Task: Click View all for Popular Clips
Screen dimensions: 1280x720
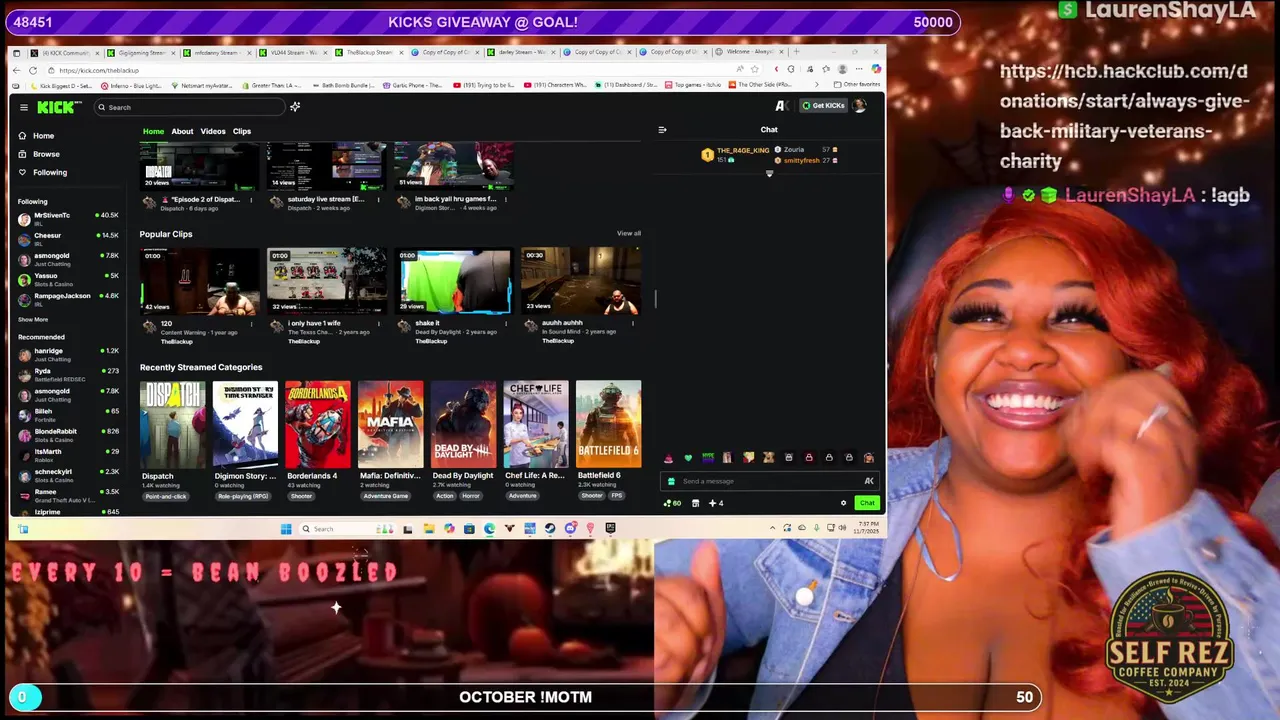Action: (629, 233)
